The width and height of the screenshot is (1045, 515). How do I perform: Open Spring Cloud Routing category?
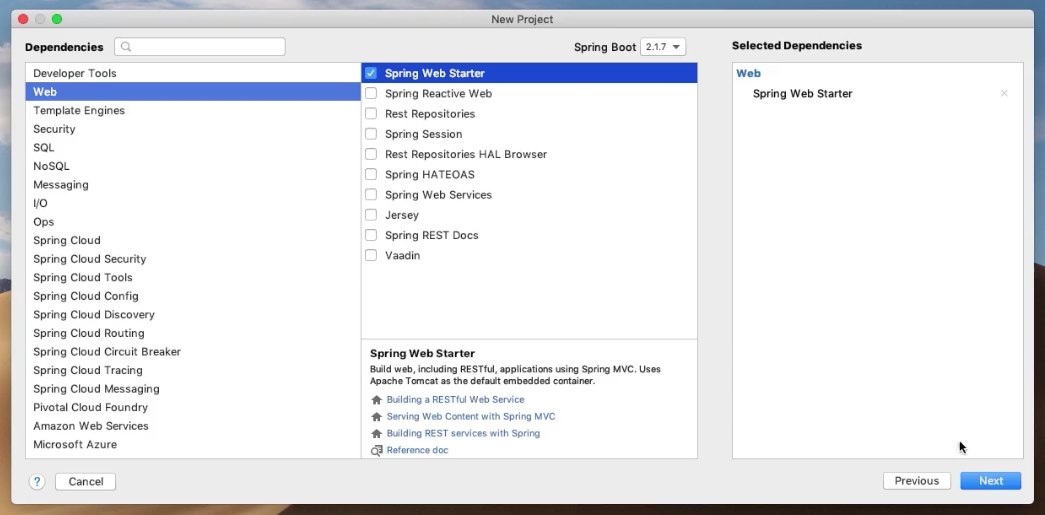tap(193, 333)
